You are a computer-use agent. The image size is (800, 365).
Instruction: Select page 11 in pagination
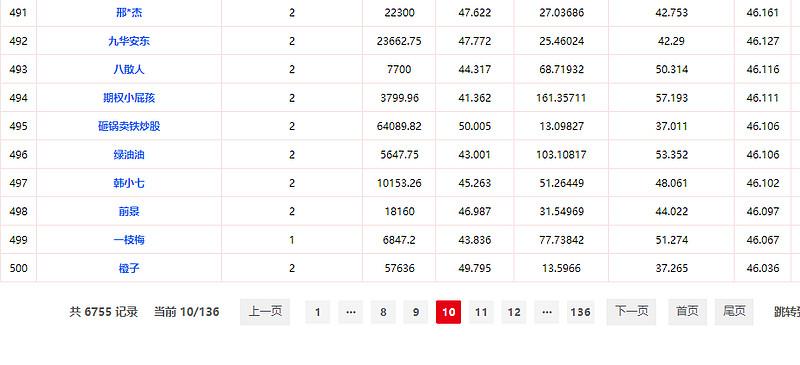point(481,312)
